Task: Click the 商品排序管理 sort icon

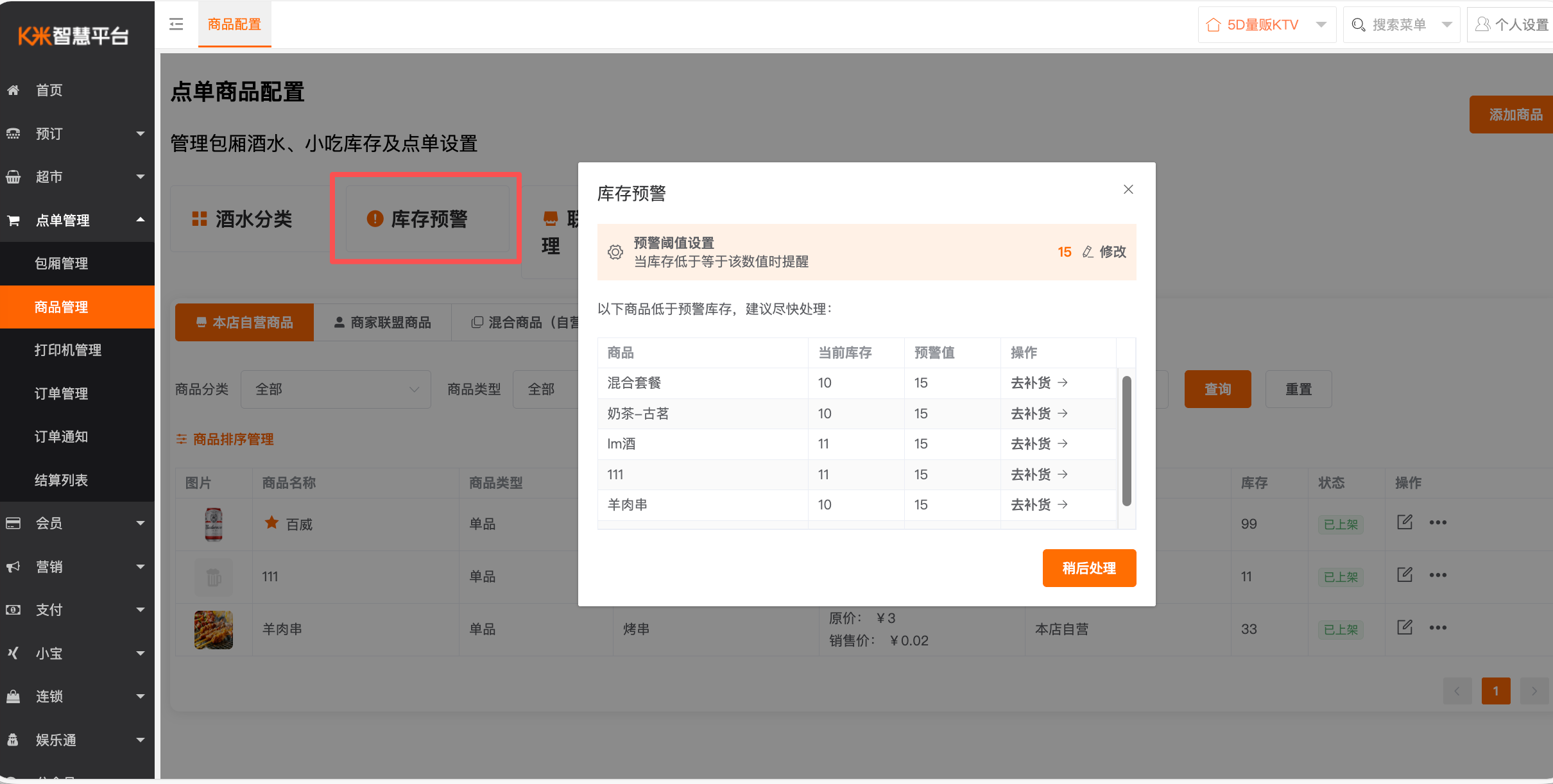Action: tap(180, 439)
